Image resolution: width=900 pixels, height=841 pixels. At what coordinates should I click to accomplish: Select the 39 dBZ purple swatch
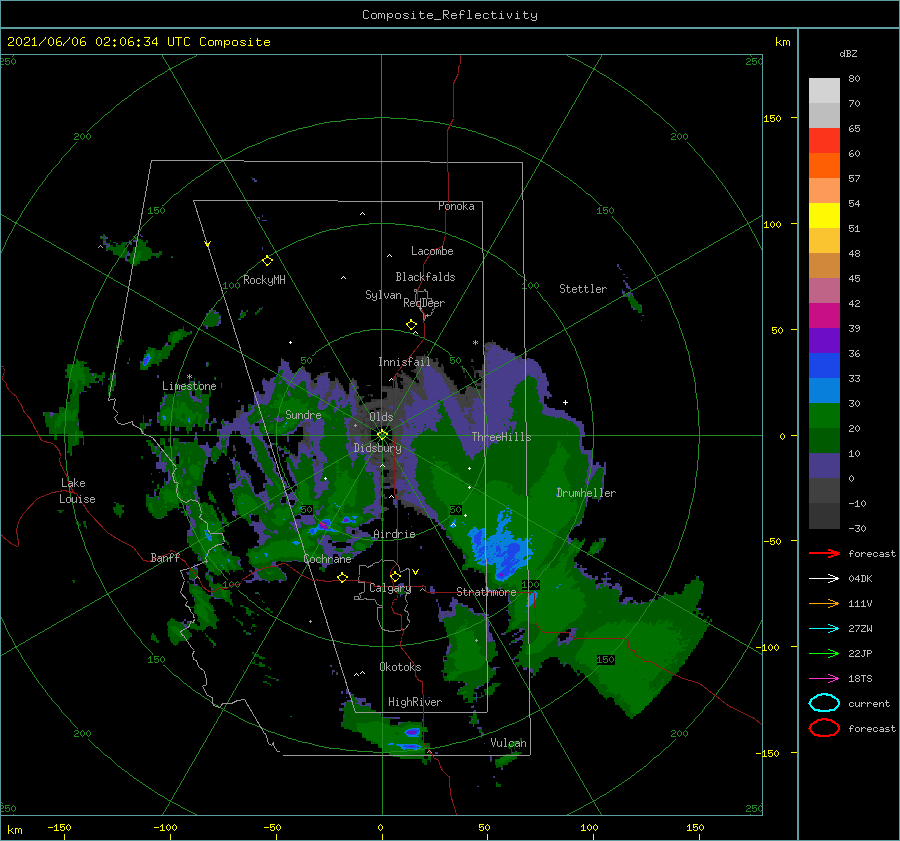pos(824,340)
